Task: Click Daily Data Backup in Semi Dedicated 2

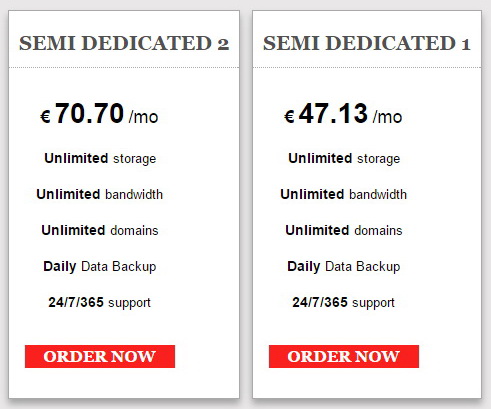Action: point(100,267)
